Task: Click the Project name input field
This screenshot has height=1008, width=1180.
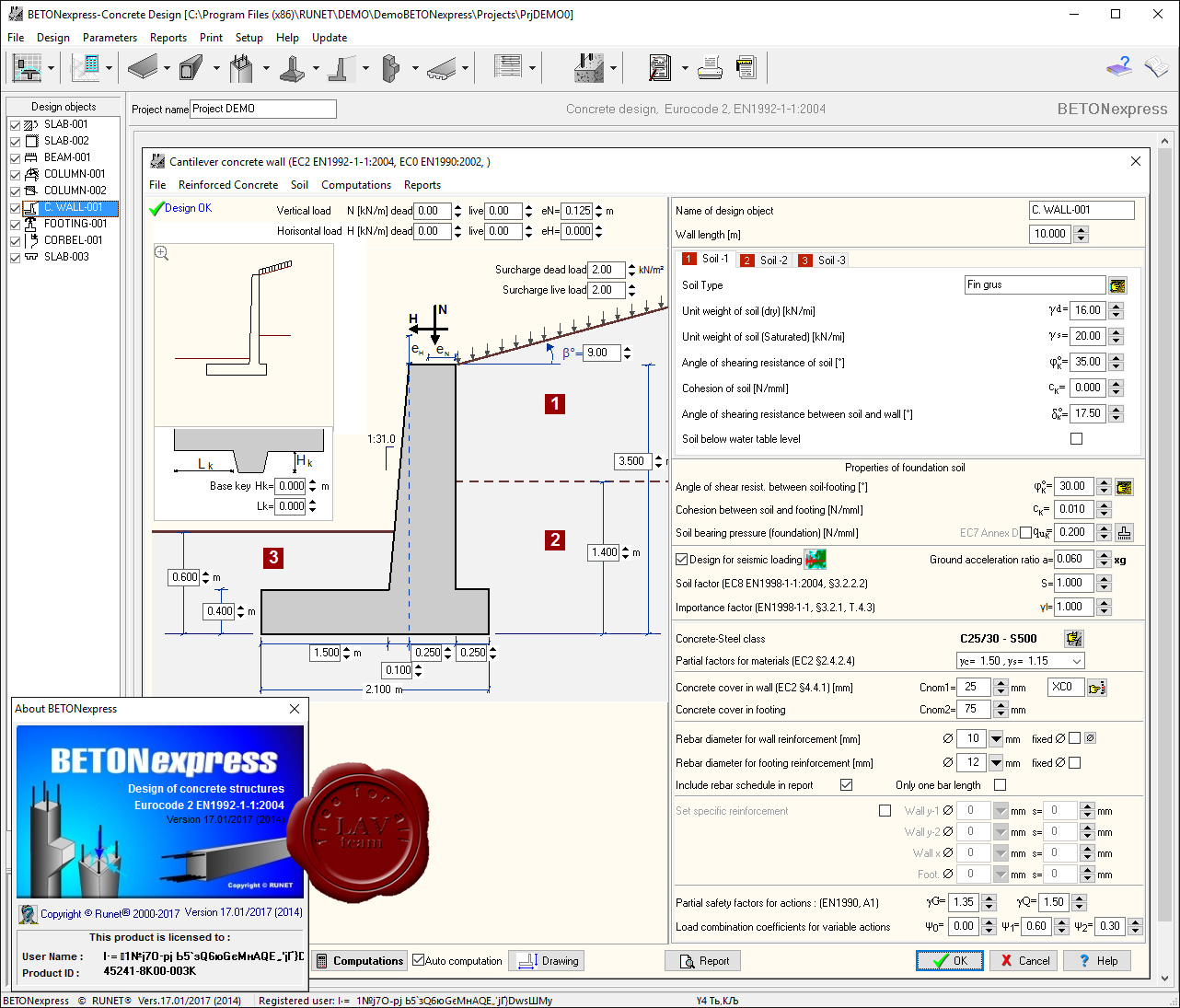Action: (x=263, y=110)
